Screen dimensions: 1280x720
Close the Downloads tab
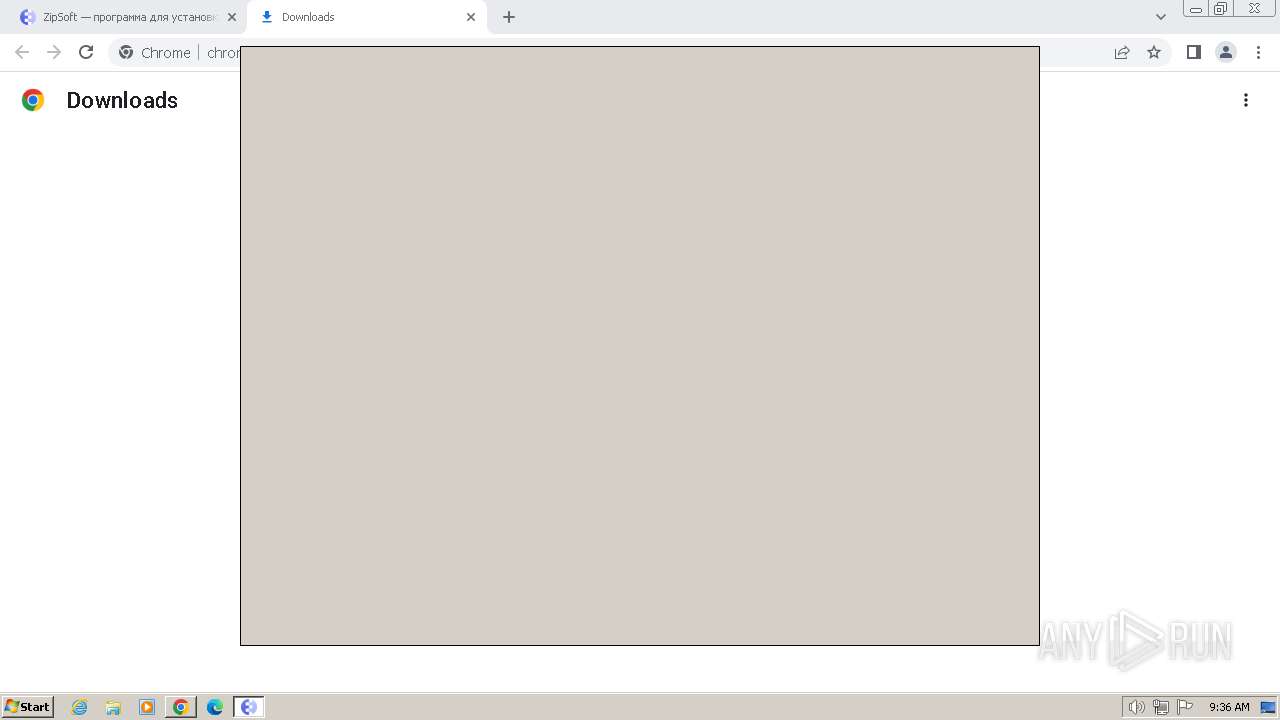pos(471,17)
